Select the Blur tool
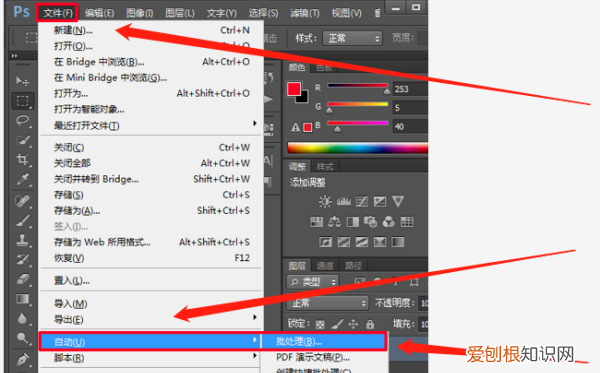Image resolution: width=600 pixels, height=373 pixels. point(23,318)
